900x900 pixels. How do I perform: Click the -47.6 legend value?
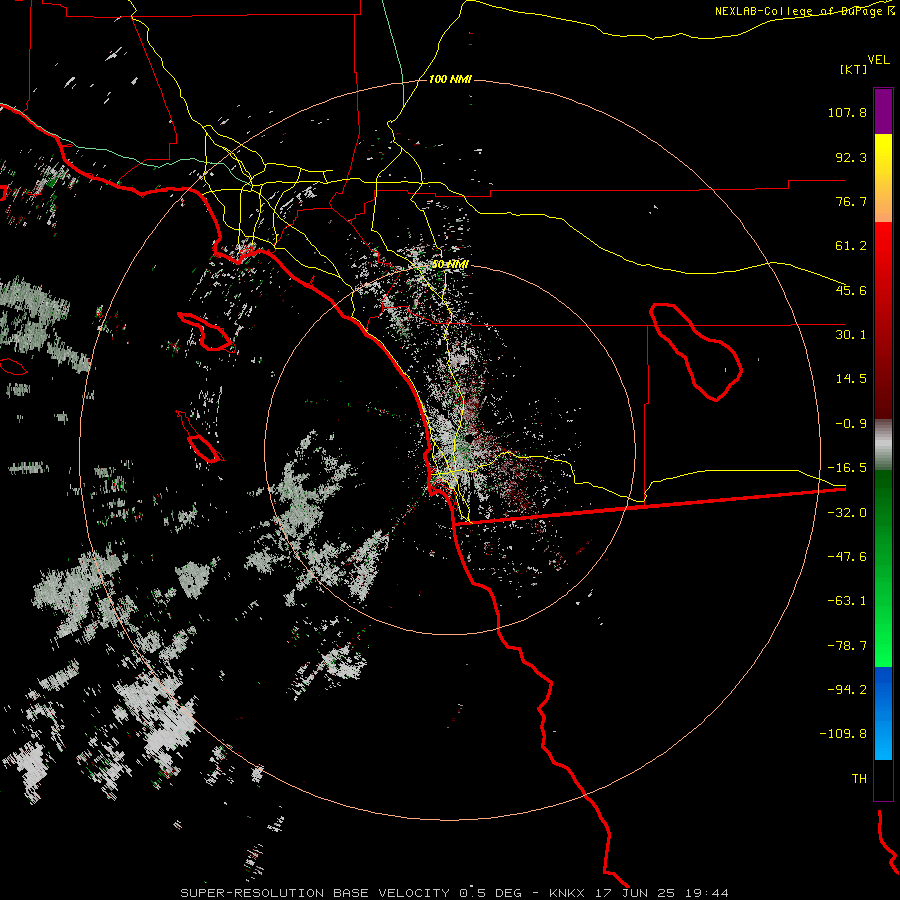pos(847,557)
